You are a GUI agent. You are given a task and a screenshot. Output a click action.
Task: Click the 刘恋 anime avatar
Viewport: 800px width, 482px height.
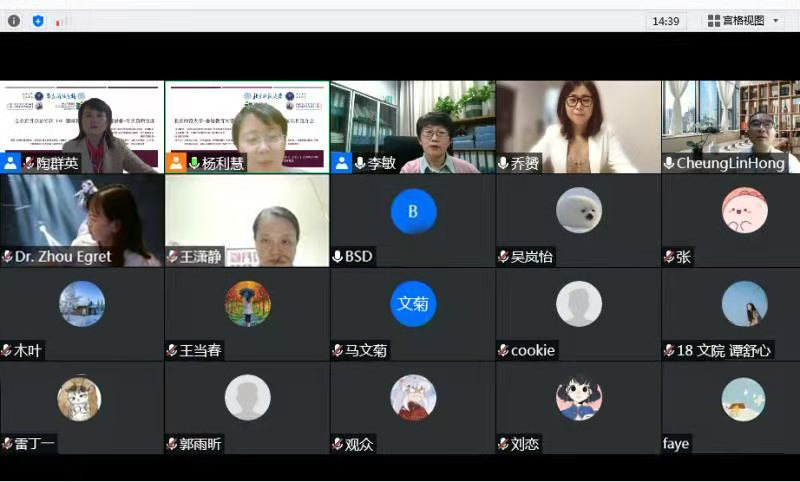tap(578, 398)
